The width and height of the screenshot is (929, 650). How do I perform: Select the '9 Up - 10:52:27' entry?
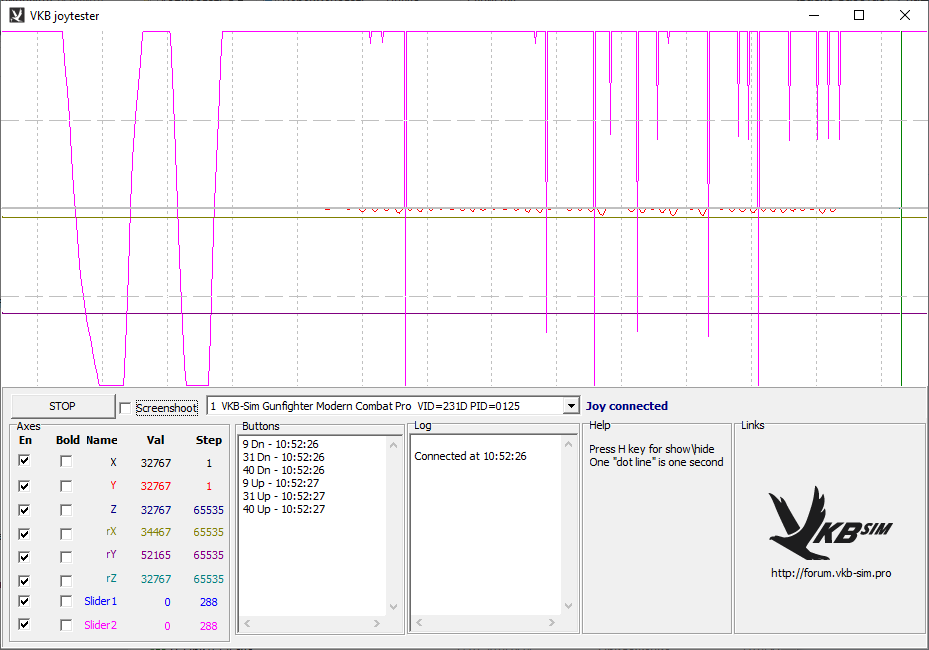click(x=280, y=483)
